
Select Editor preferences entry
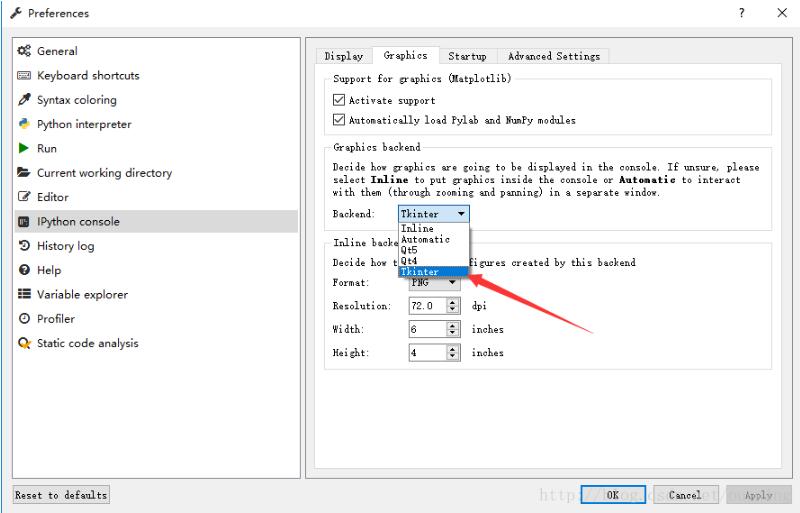coord(155,197)
